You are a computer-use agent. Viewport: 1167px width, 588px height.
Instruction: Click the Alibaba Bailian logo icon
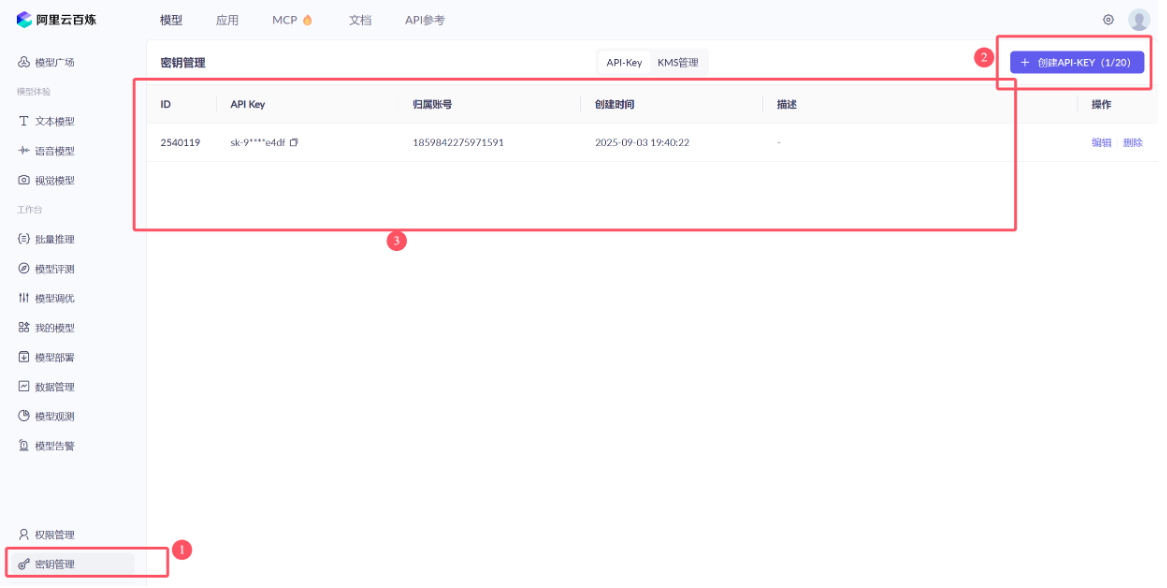click(x=24, y=20)
